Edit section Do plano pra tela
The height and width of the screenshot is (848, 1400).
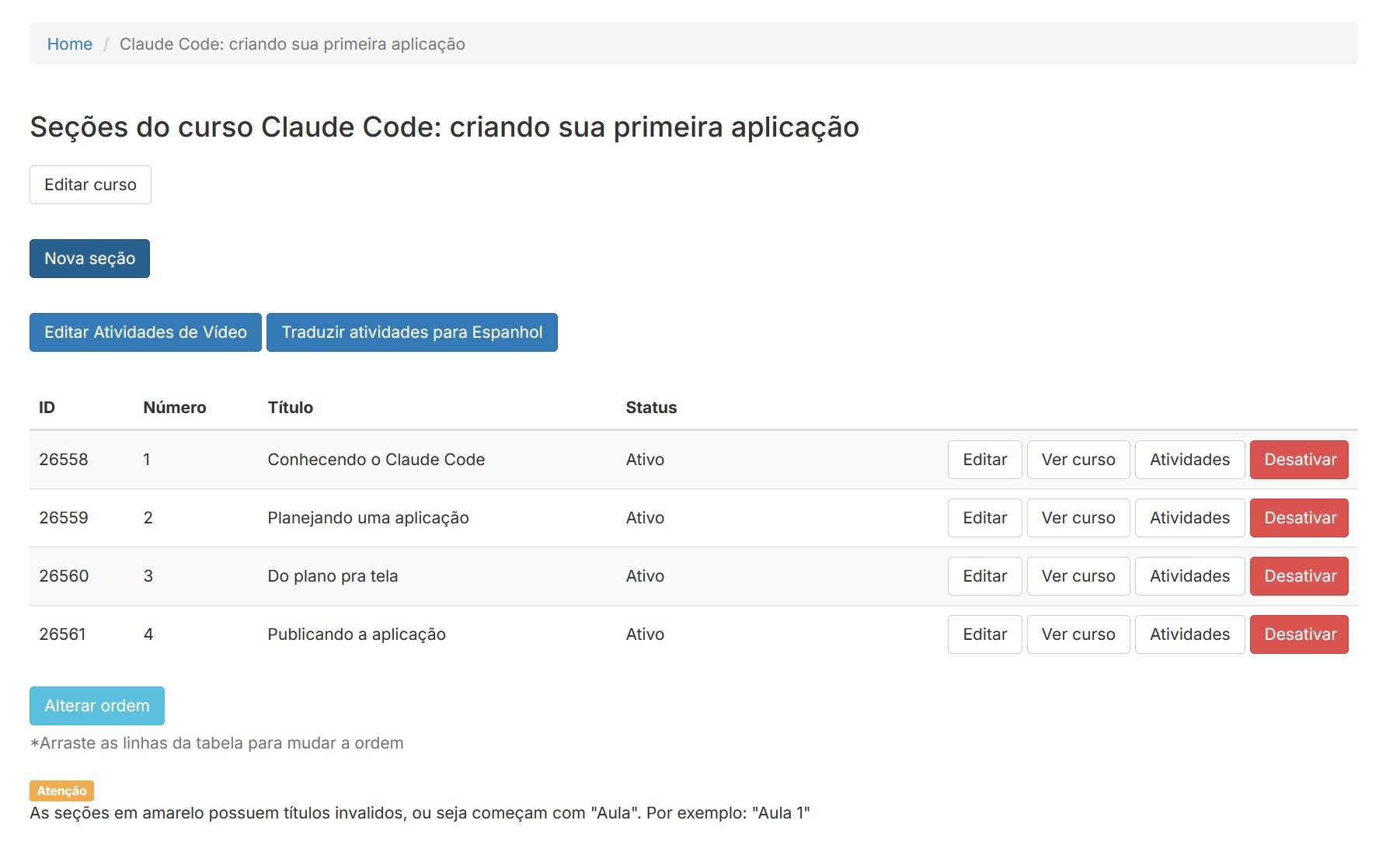pyautogui.click(x=984, y=576)
